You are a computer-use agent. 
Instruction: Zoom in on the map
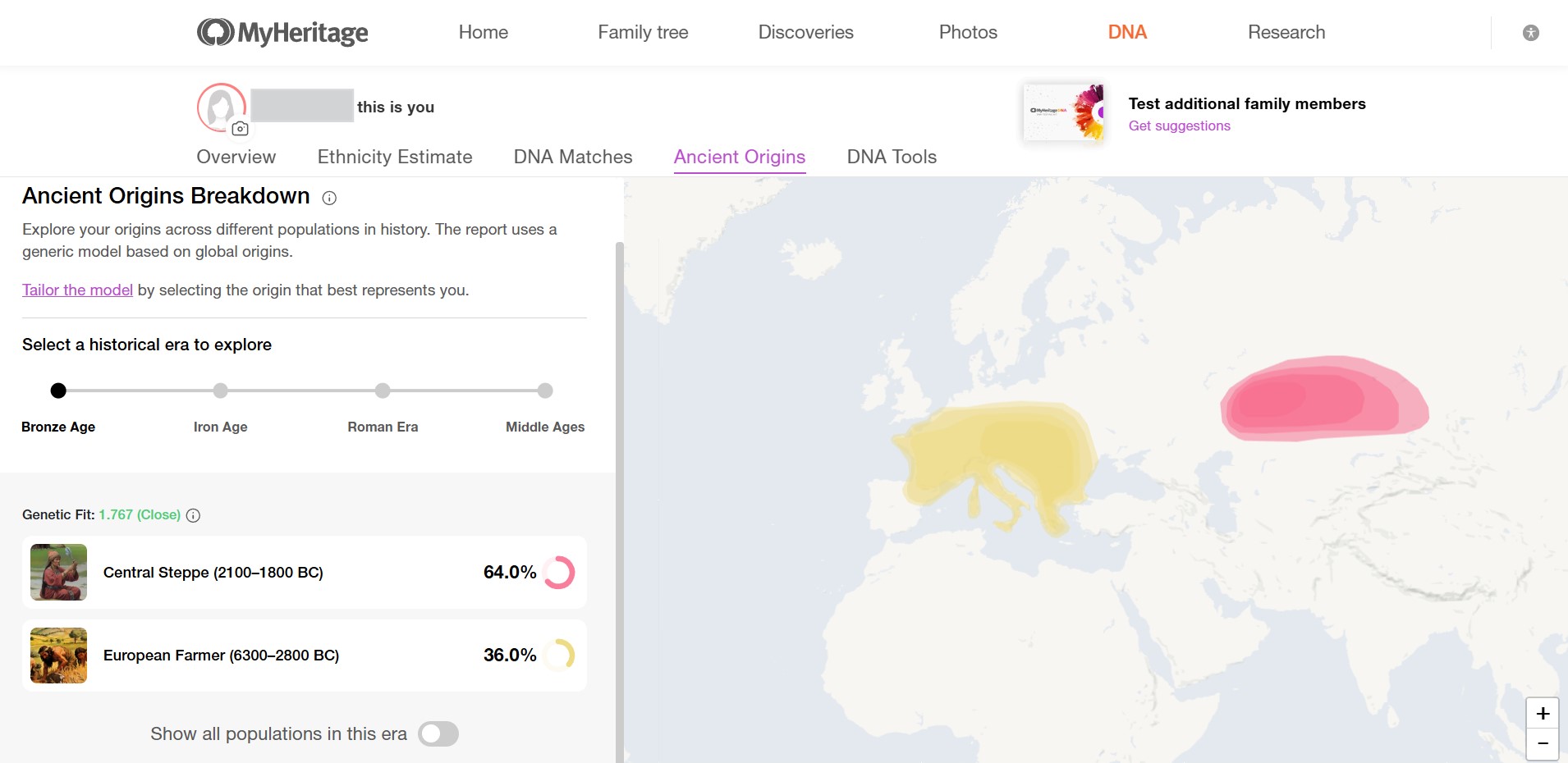1542,714
